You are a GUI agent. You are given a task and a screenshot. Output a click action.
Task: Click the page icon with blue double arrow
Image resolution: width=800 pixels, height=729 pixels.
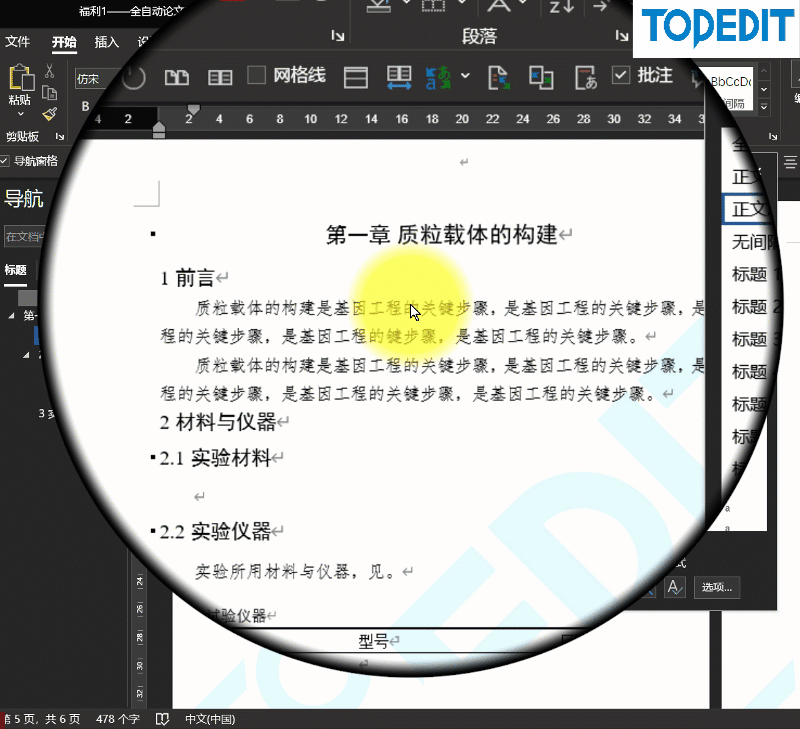click(399, 78)
